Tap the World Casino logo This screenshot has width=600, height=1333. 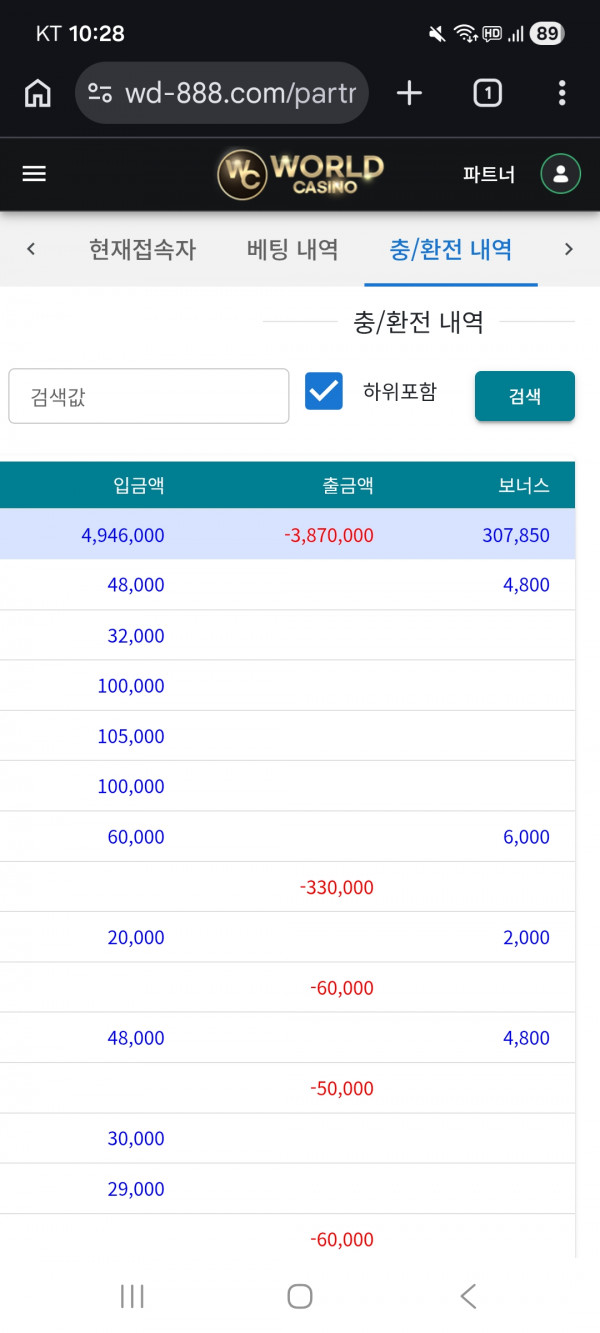click(x=300, y=174)
